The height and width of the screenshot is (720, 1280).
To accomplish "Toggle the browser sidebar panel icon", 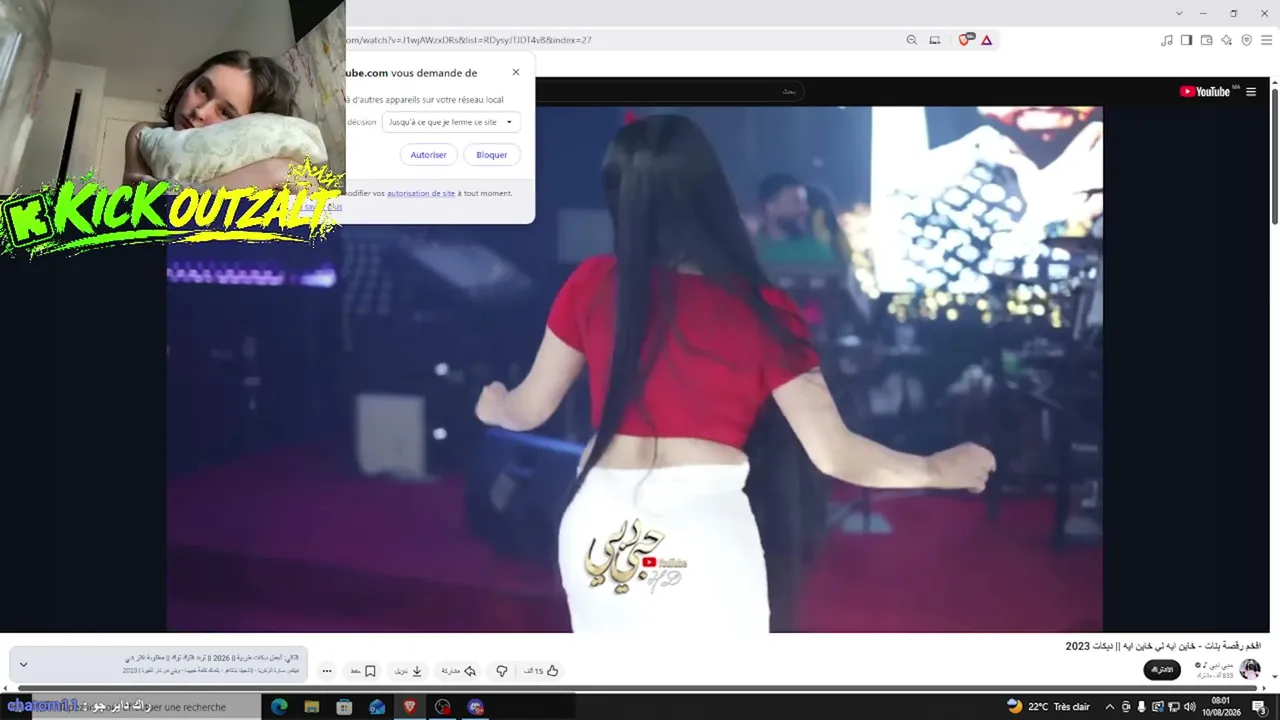I will coord(1186,40).
